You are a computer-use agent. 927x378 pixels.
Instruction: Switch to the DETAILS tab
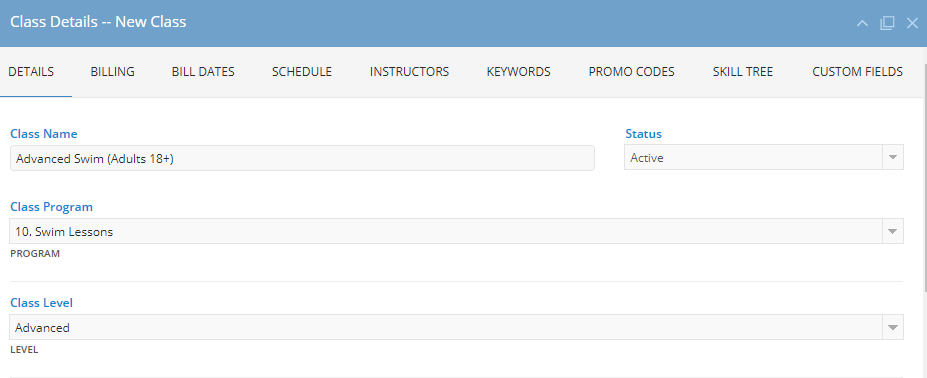31,72
